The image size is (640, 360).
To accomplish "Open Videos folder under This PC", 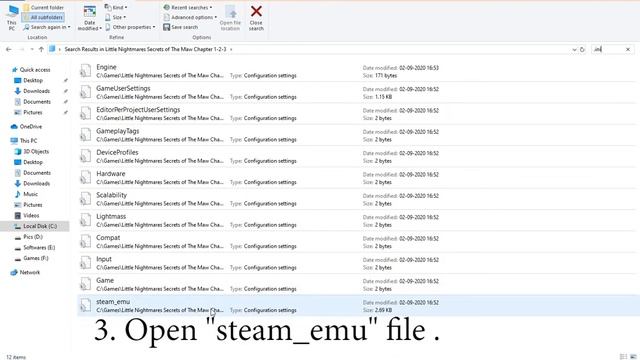I will coord(27,215).
